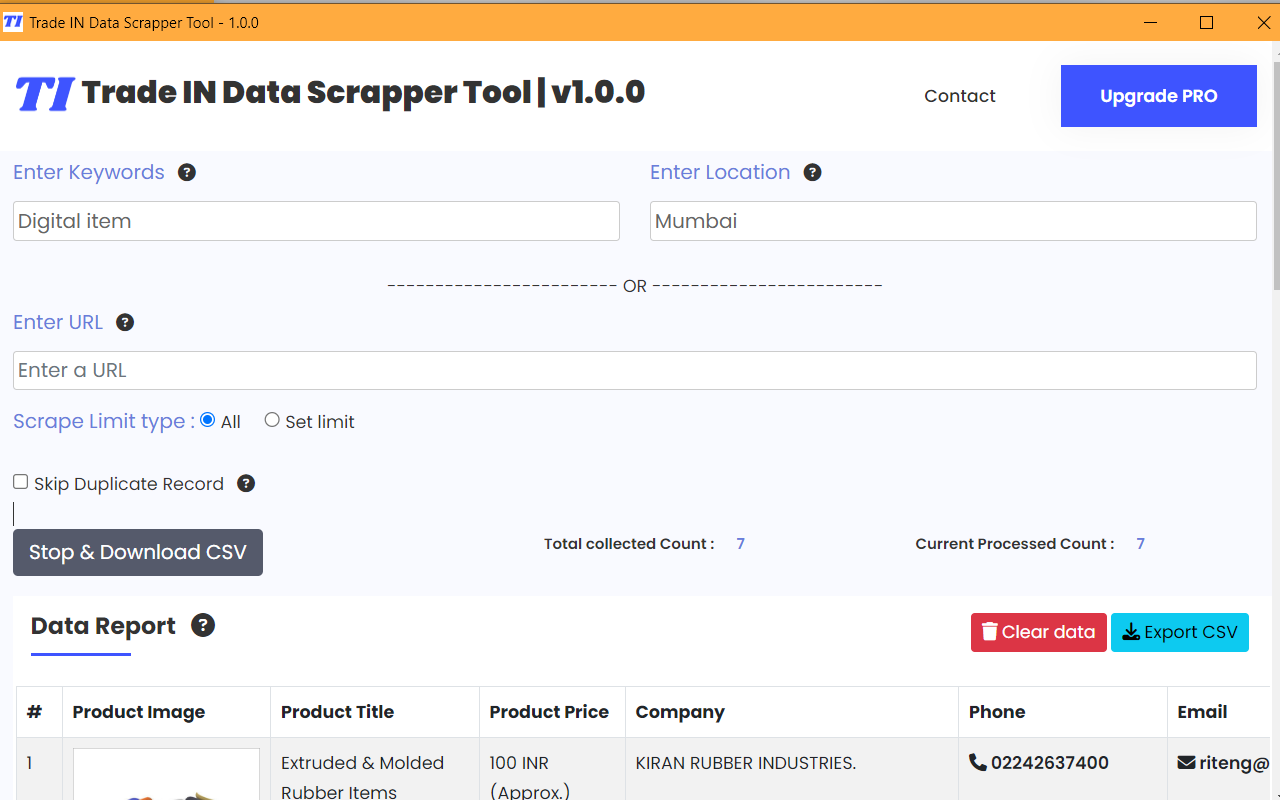The image size is (1280, 800).
Task: Click Total collected Count value 7
Action: (x=741, y=544)
